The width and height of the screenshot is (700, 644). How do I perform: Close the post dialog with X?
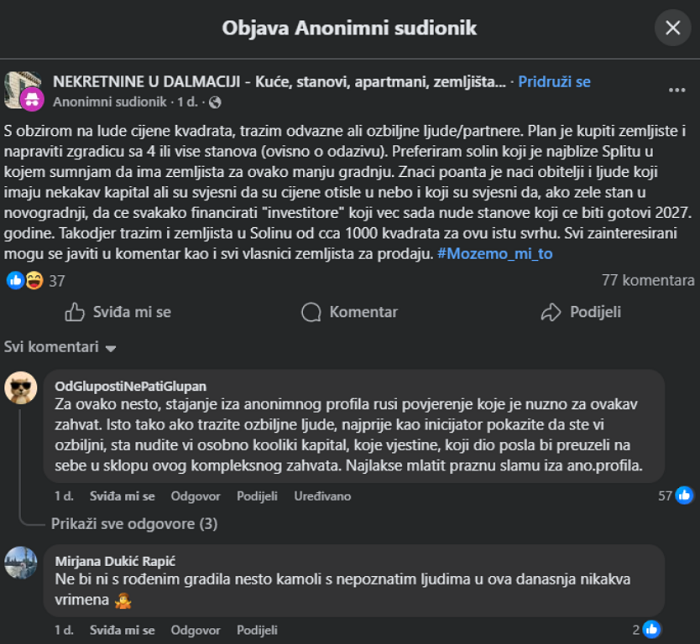point(672,28)
